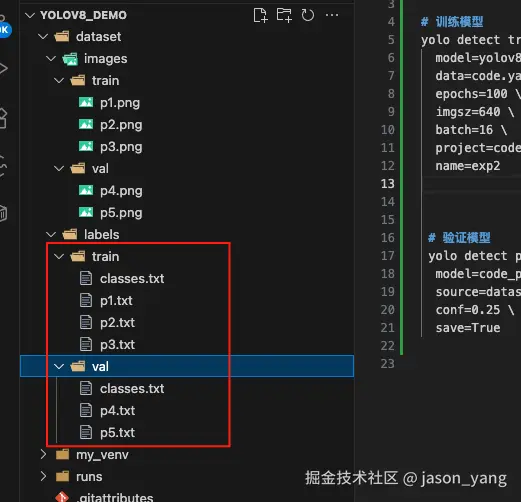Viewport: 521px width, 502px height.
Task: Click the document icon beside p5.txt
Action: pyautogui.click(x=86, y=432)
